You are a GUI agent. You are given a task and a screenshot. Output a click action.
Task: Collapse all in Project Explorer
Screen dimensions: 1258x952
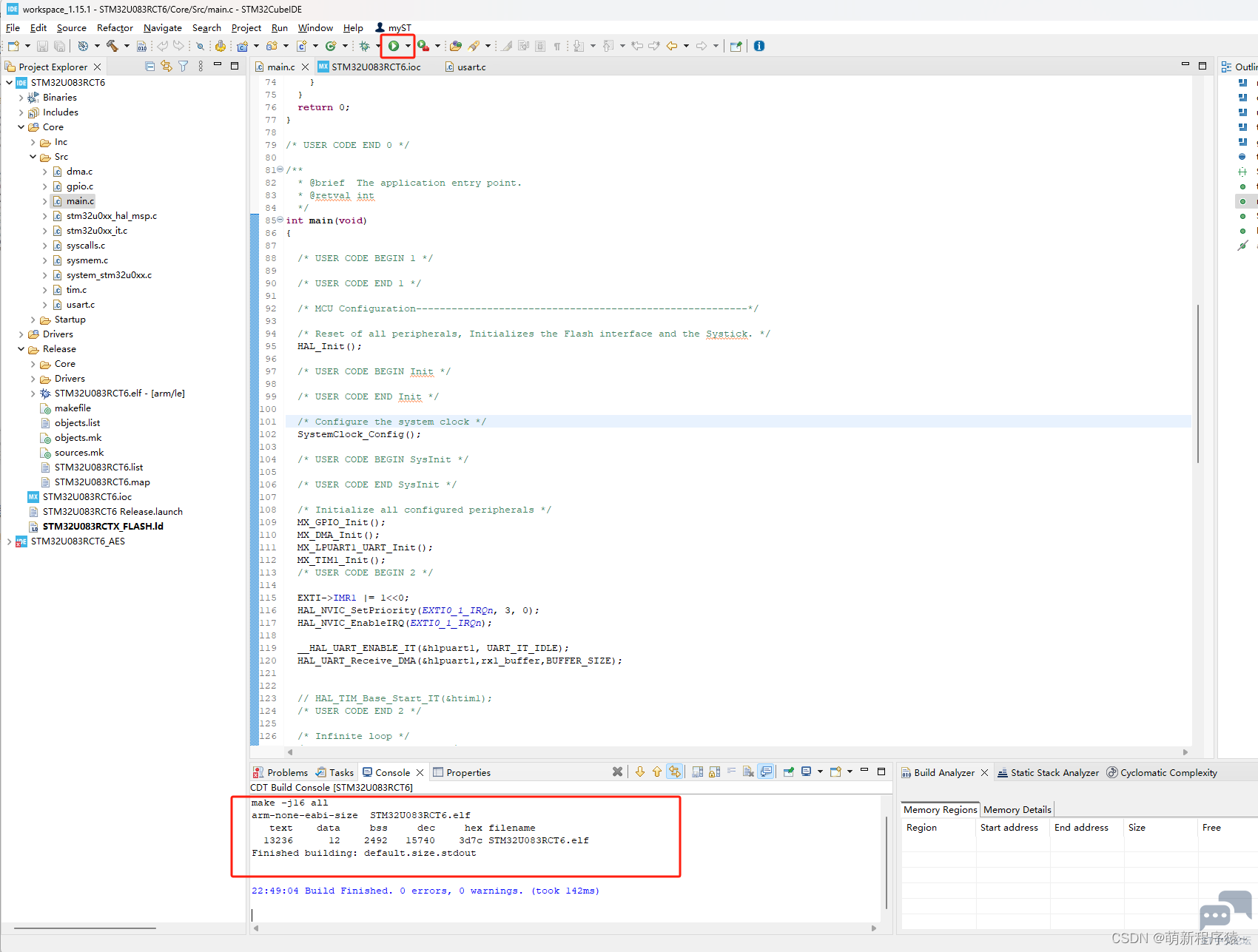point(150,67)
